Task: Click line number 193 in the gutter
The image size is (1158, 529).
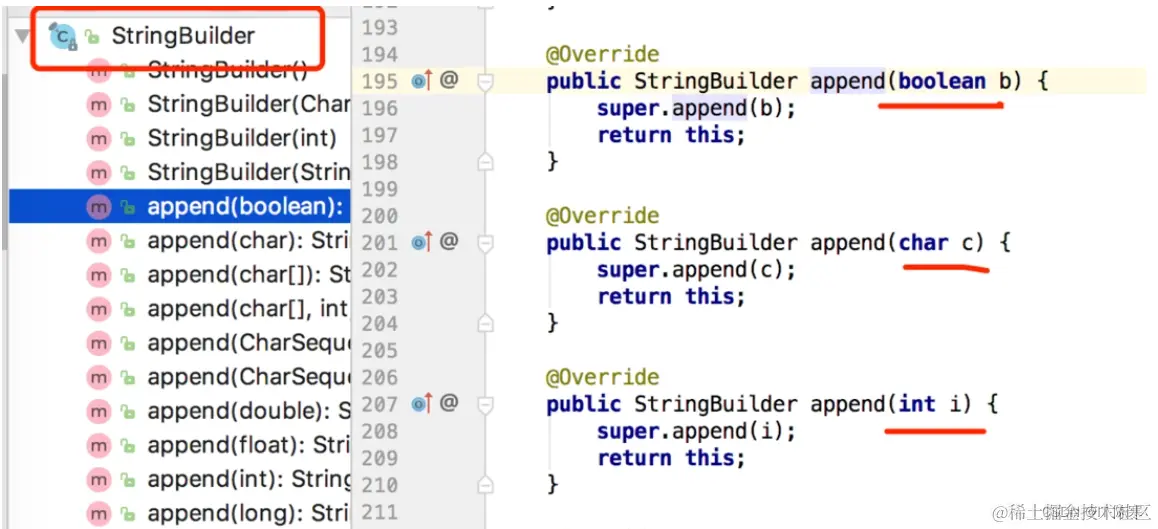Action: [380, 28]
